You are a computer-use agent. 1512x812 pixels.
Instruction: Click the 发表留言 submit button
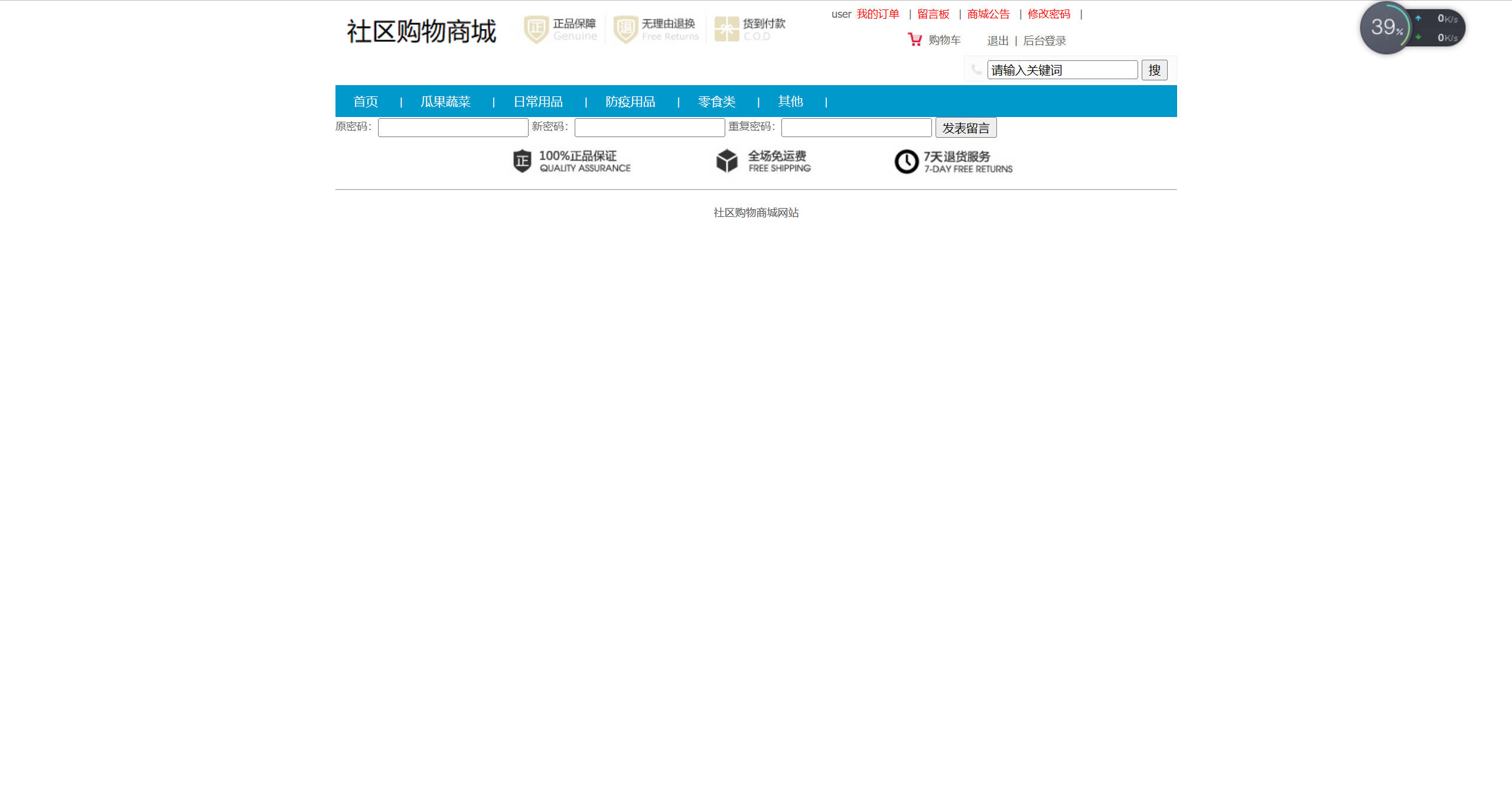point(965,127)
